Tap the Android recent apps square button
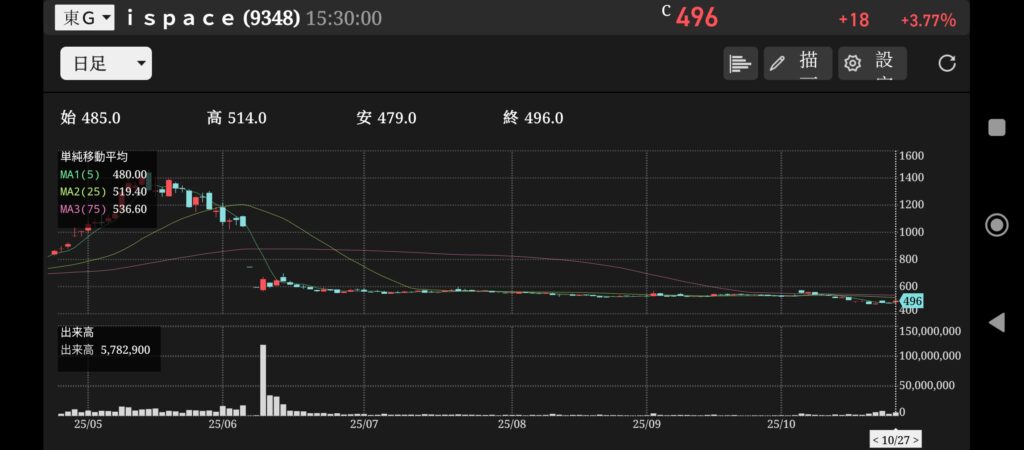Screen dimensions: 1024x450 (x=996, y=127)
